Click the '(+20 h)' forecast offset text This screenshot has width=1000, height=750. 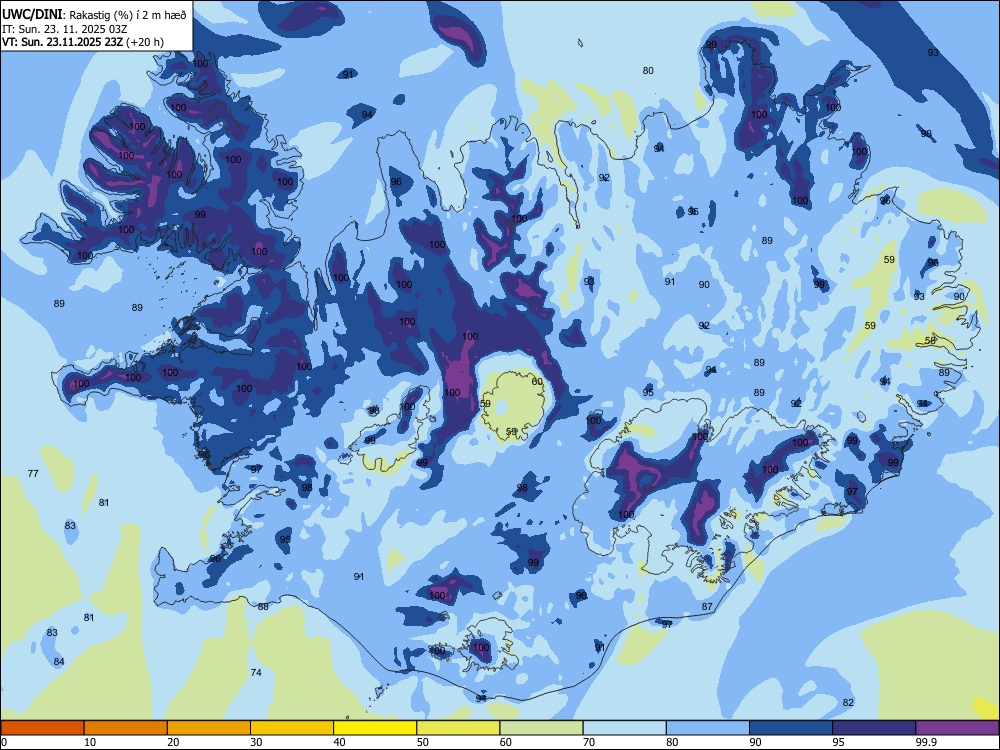click(x=145, y=42)
